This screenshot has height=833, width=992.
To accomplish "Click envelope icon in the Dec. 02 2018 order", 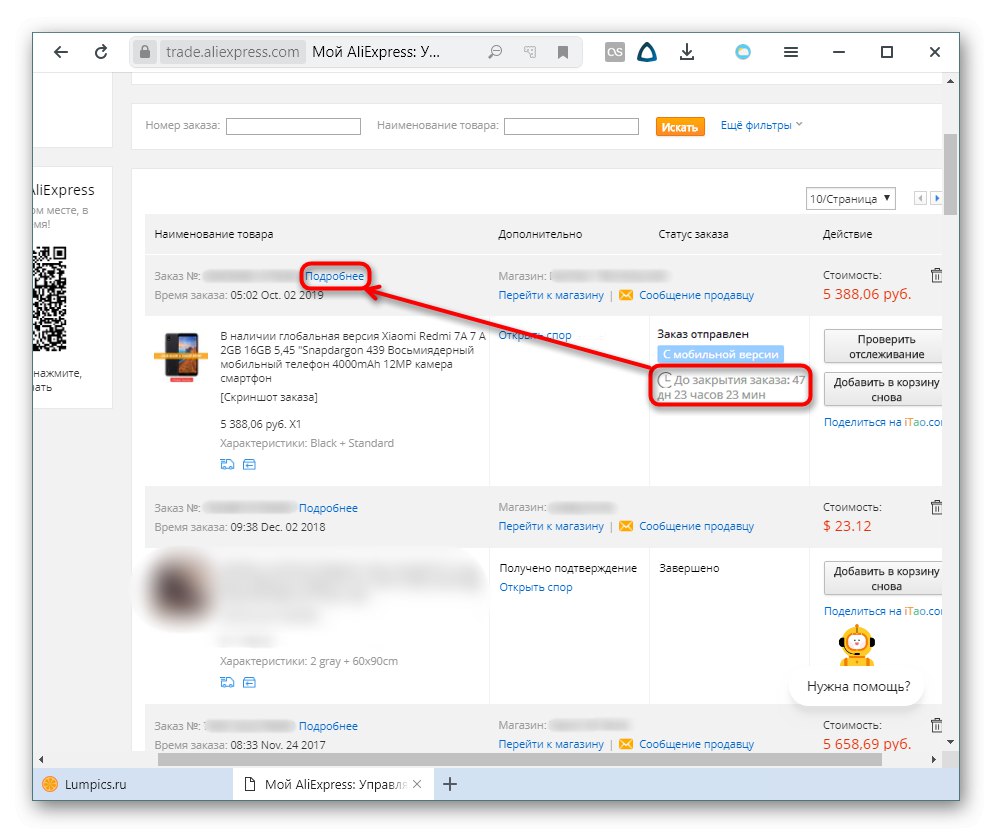I will (626, 526).
